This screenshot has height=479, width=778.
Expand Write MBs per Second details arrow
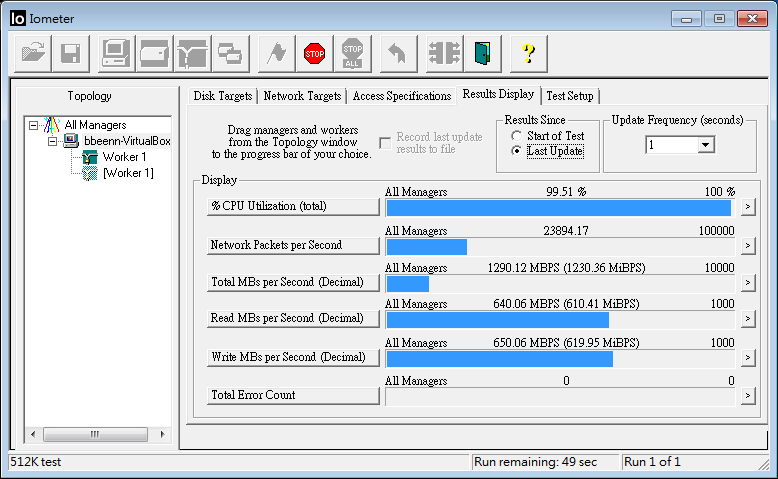pyautogui.click(x=748, y=357)
